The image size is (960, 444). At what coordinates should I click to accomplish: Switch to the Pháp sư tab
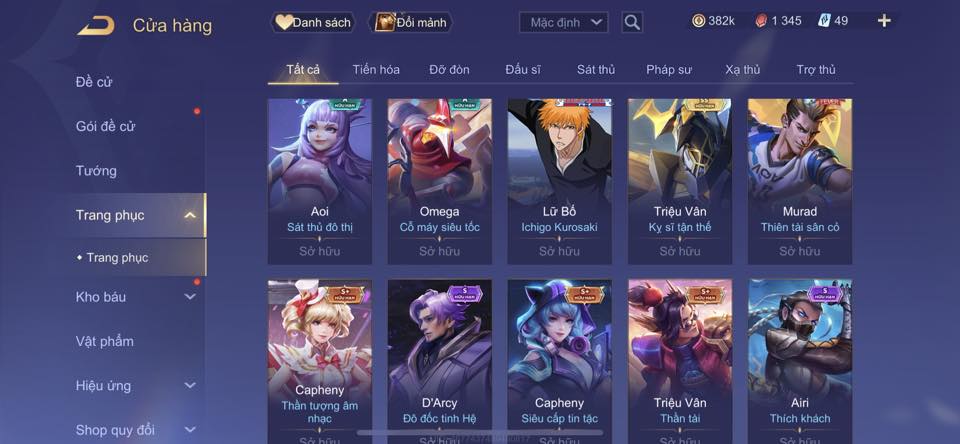[x=669, y=70]
